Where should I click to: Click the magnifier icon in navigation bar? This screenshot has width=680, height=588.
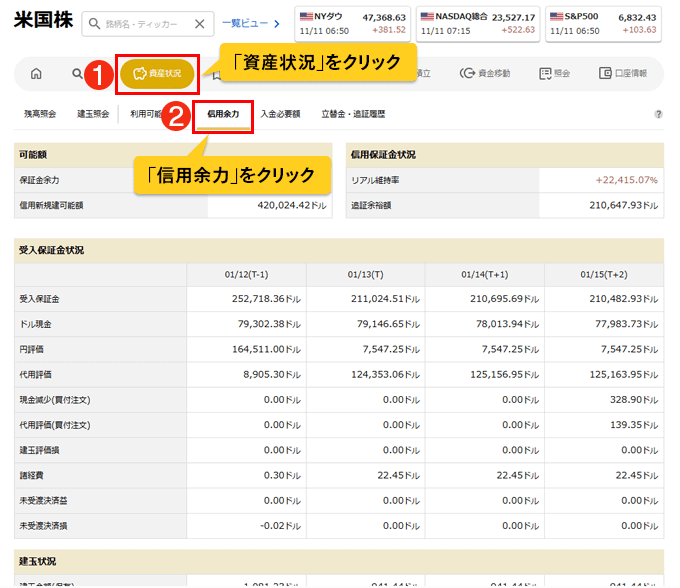tap(77, 74)
